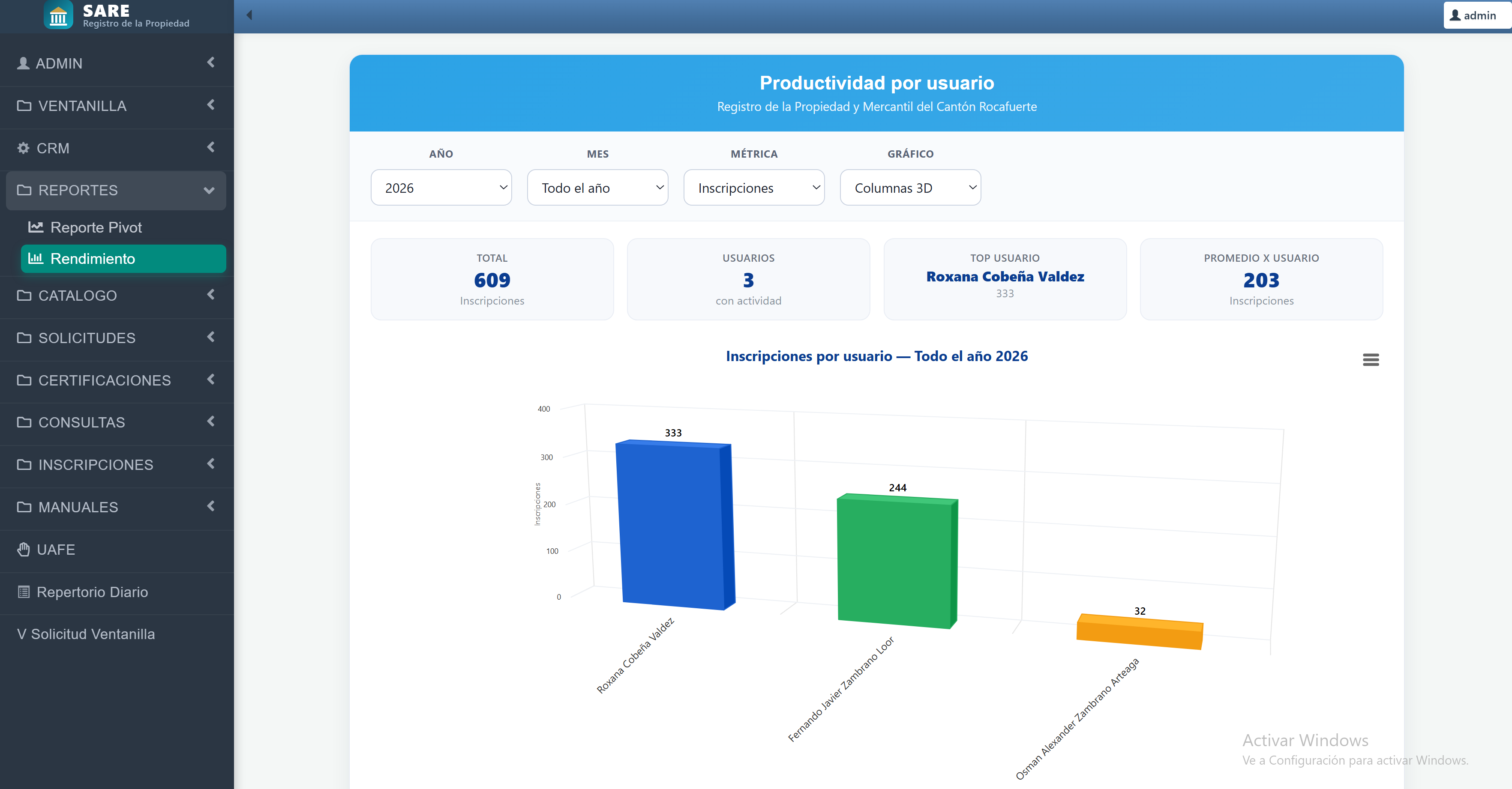1512x789 pixels.
Task: Click the hand icon beside UAFE
Action: pyautogui.click(x=23, y=549)
